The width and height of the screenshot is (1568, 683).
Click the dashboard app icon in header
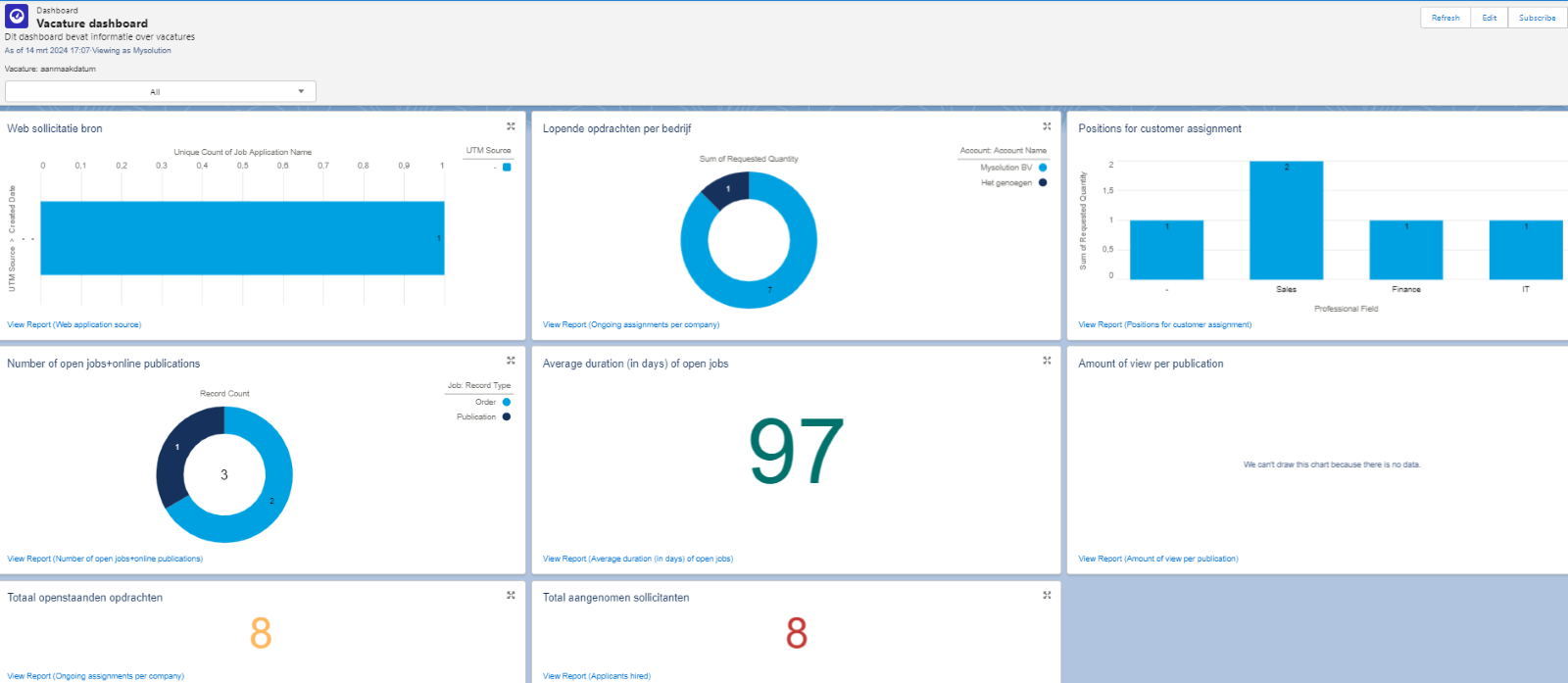17,17
